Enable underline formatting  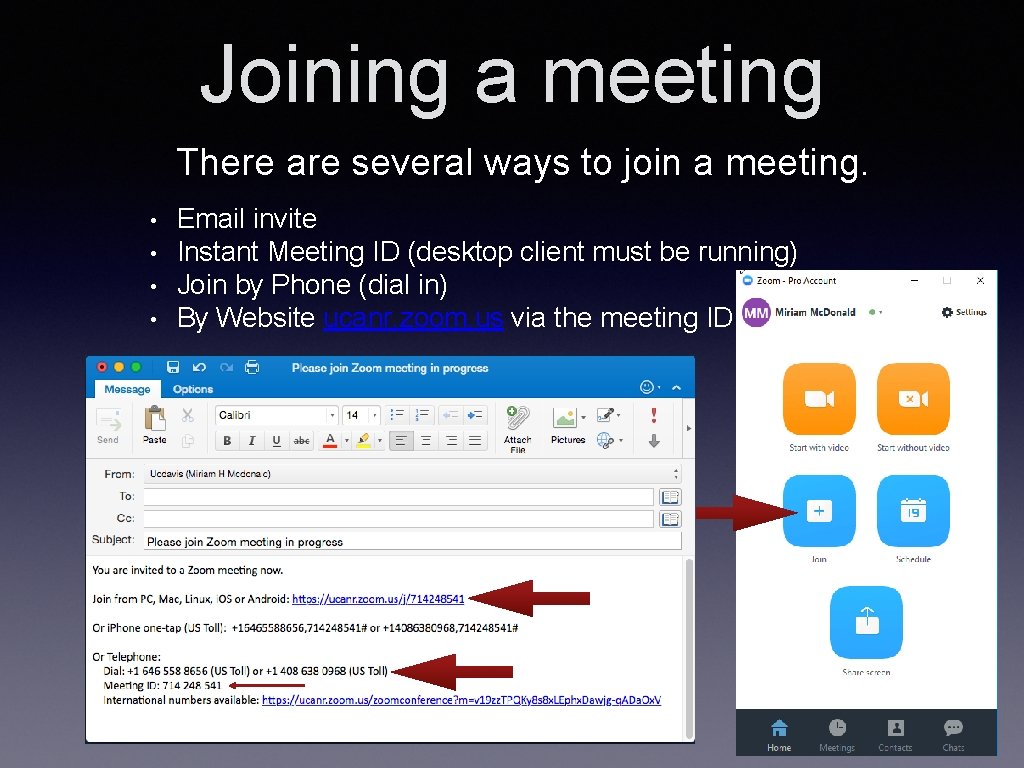[x=277, y=439]
